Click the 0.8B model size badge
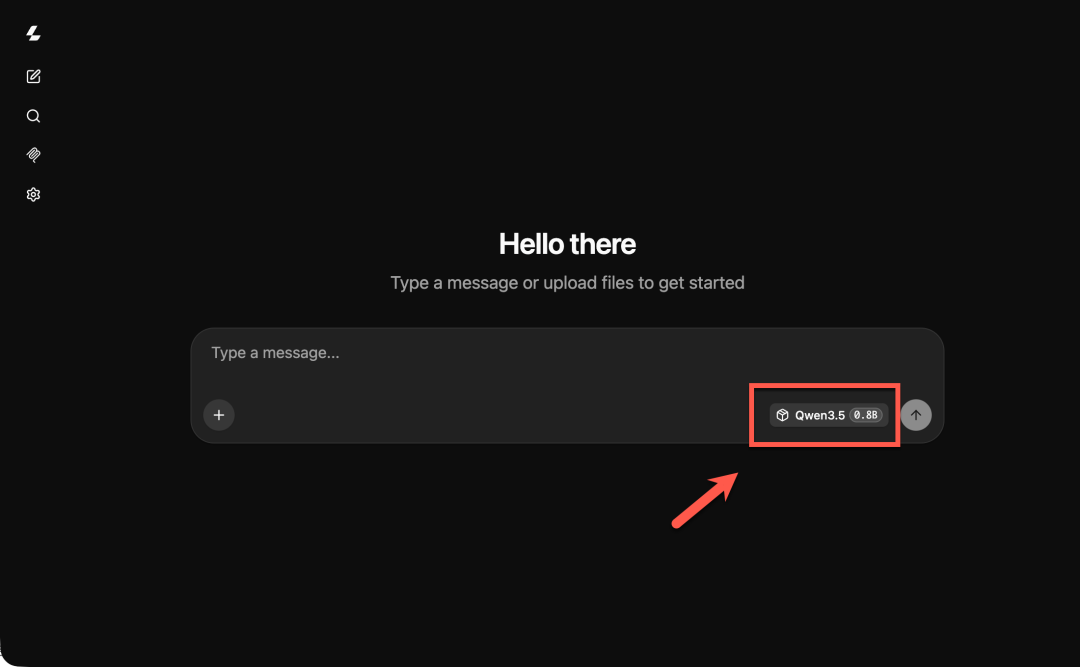The height and width of the screenshot is (667, 1080). click(866, 415)
